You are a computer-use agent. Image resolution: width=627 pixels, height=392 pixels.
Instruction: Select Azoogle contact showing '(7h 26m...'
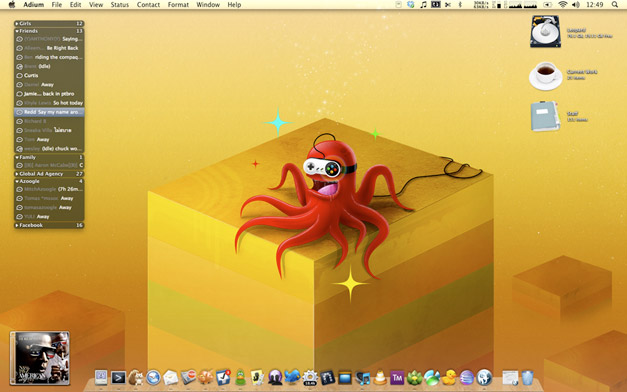(49, 189)
